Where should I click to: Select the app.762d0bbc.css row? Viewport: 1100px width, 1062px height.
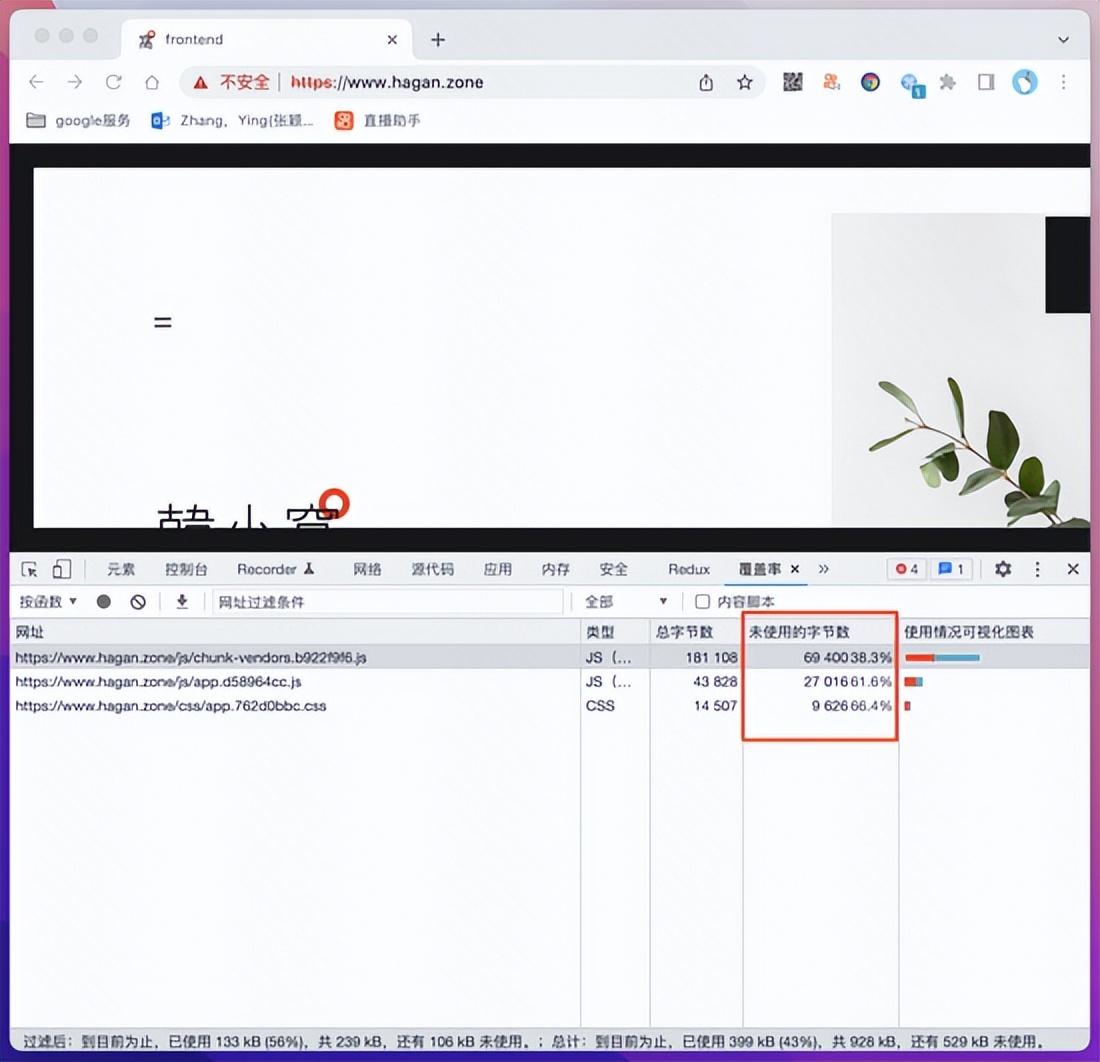(550, 706)
